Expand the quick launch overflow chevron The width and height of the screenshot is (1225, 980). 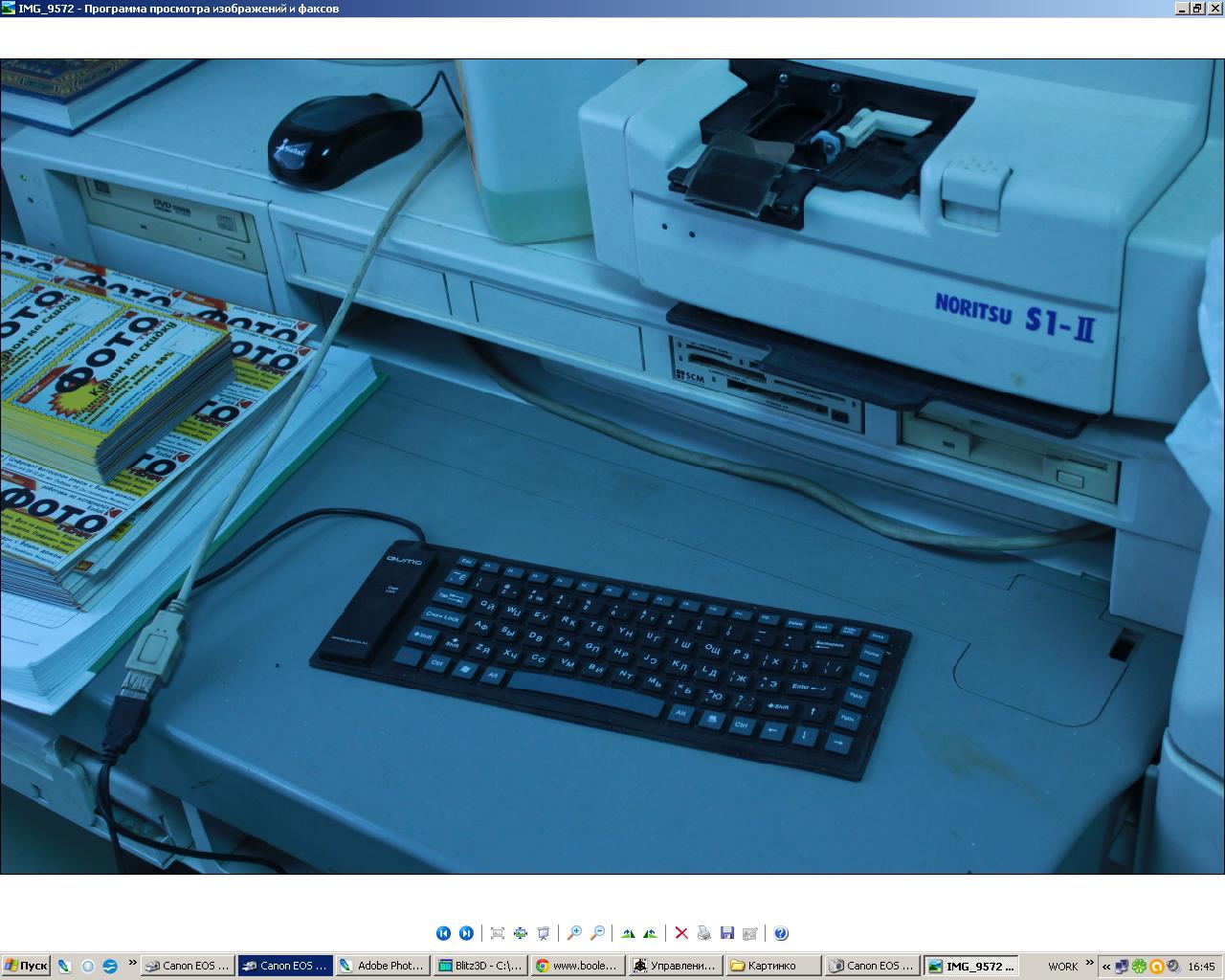tap(132, 964)
